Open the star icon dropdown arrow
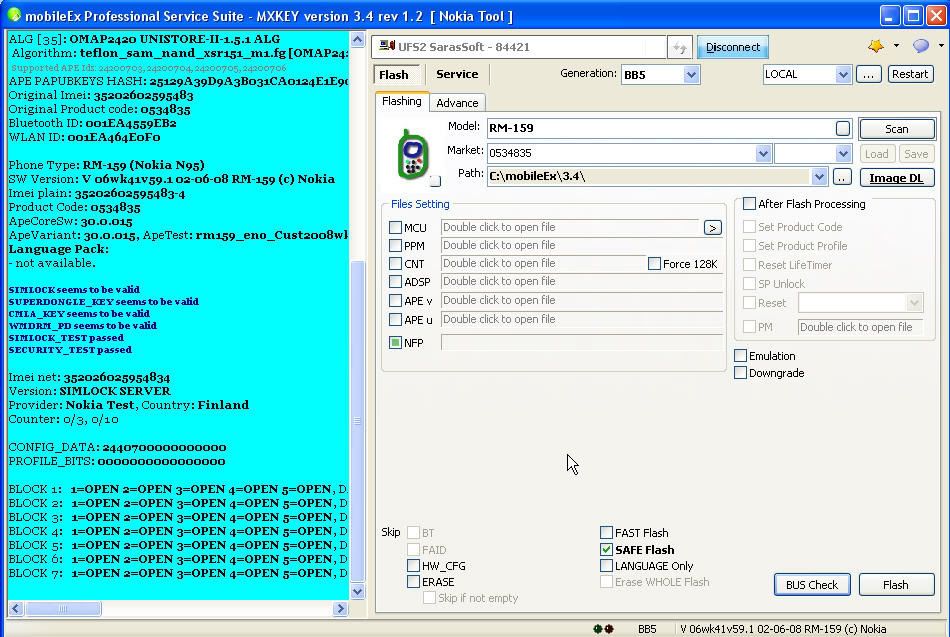950x637 pixels. pos(896,46)
